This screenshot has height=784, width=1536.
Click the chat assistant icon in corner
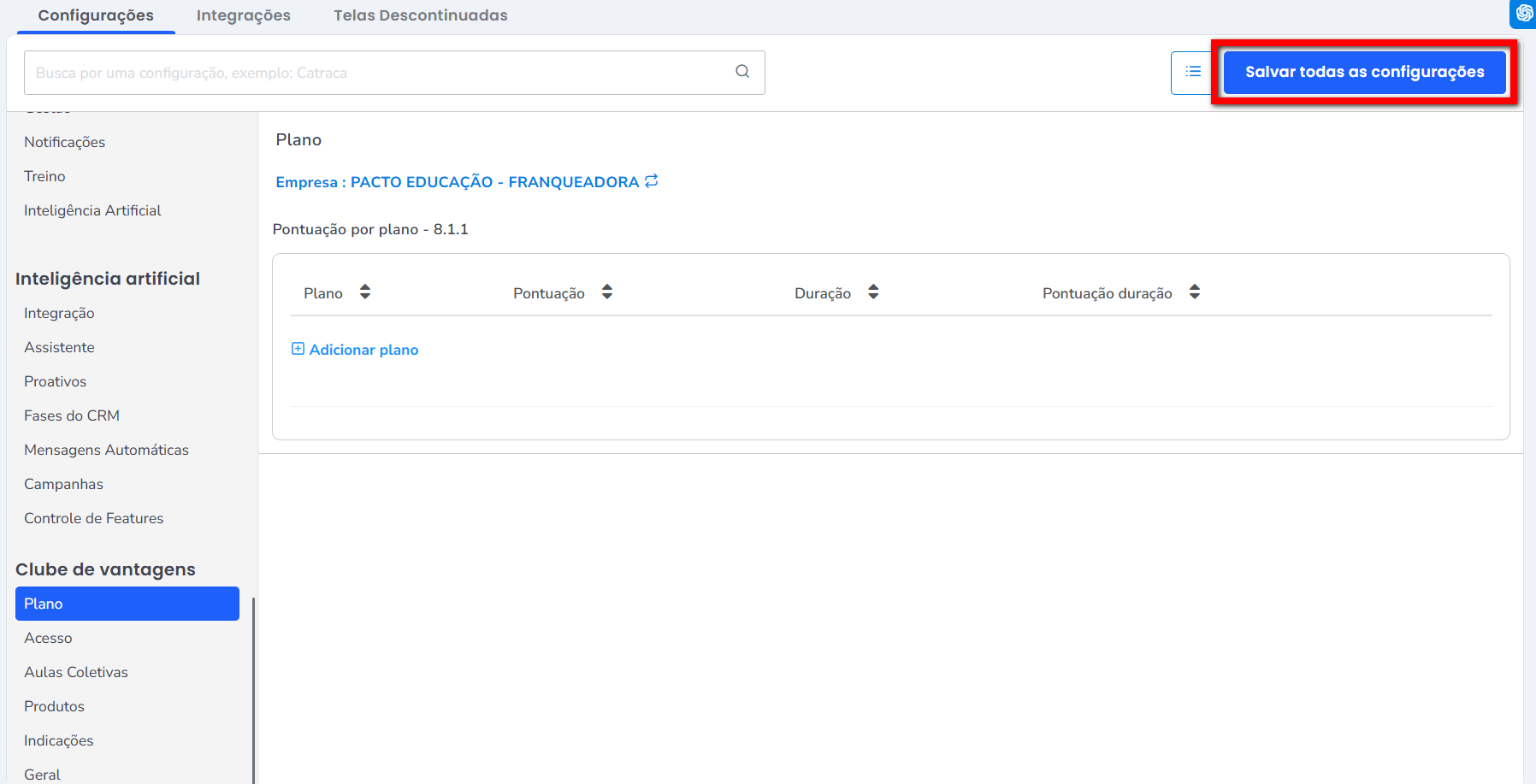[x=1524, y=13]
